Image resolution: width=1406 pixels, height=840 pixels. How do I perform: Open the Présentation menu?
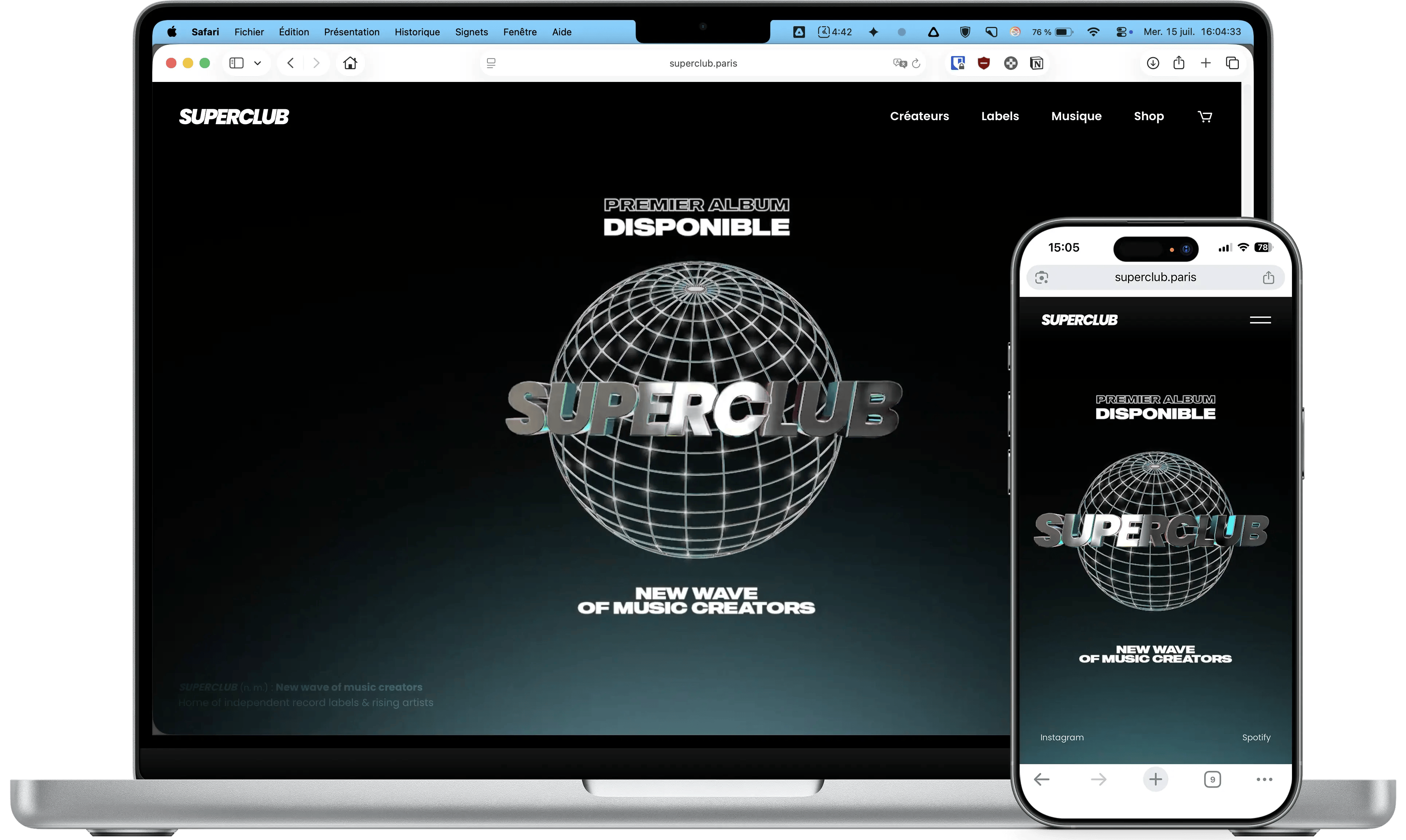pyautogui.click(x=351, y=32)
